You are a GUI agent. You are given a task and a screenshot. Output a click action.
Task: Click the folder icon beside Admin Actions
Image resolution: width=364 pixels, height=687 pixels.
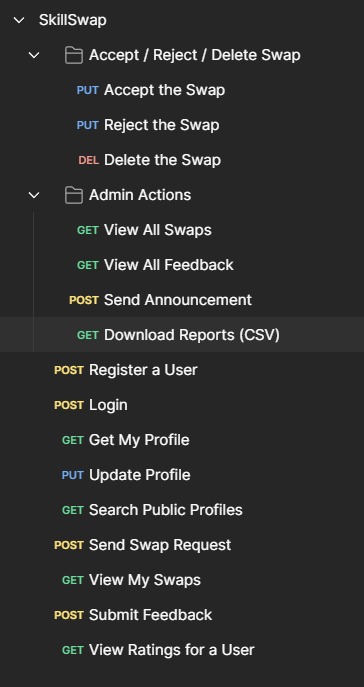click(x=74, y=195)
